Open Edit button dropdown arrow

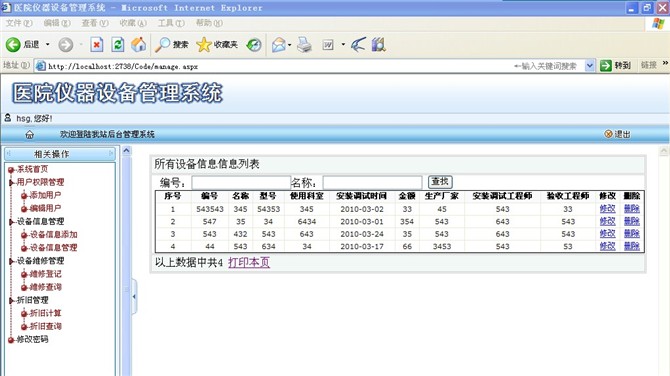(x=343, y=44)
